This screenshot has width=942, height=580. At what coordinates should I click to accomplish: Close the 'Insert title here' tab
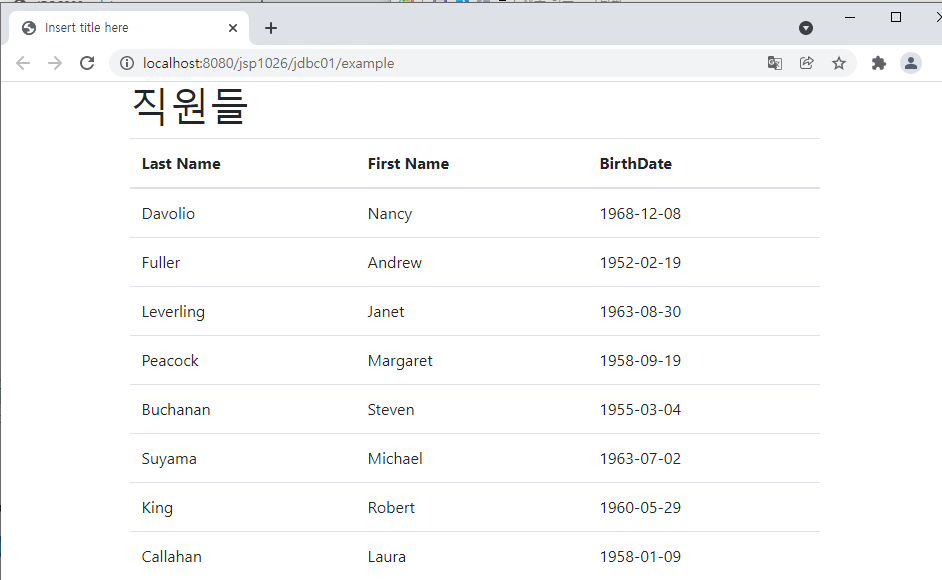233,28
